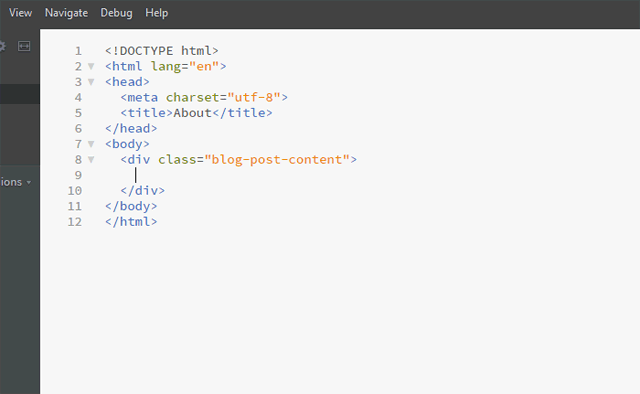Click the closing </html> tag
Image resolution: width=640 pixels, height=394 pixels.
131,221
